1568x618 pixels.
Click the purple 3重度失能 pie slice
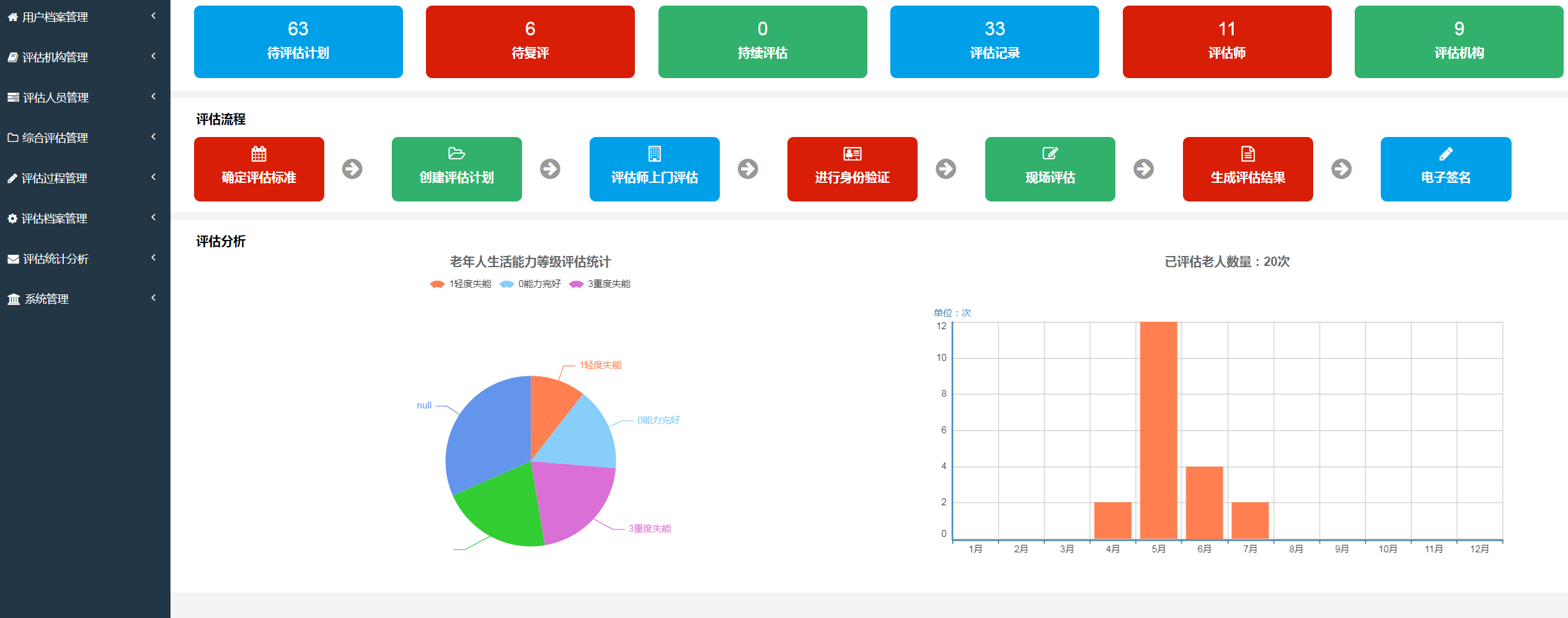(x=570, y=499)
